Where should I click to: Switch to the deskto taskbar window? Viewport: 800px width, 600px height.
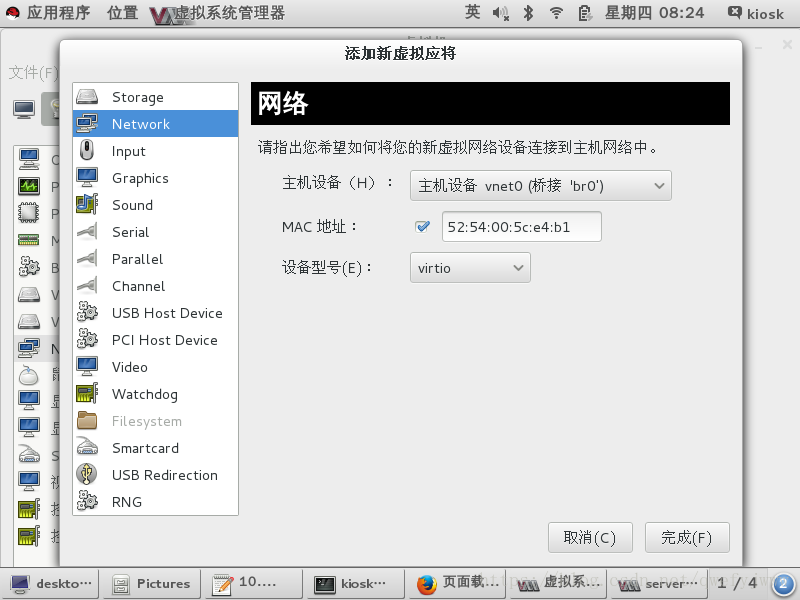(x=51, y=584)
